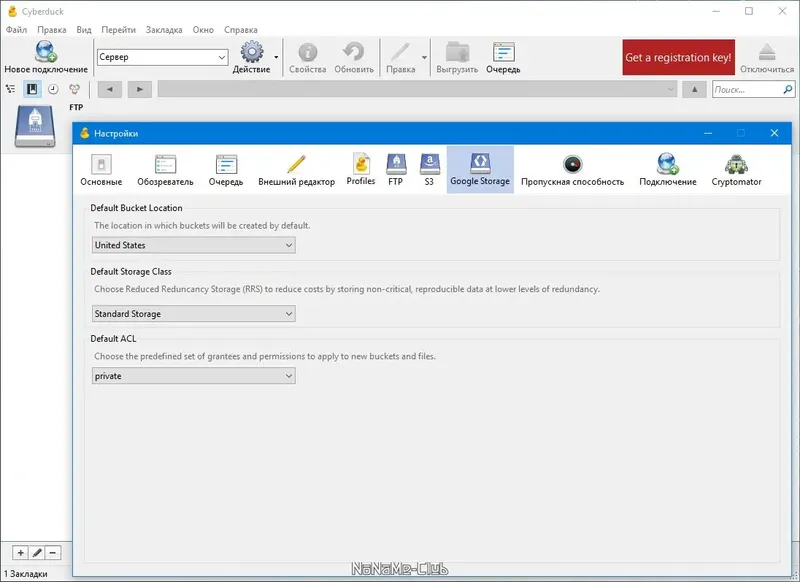
Task: Expand the Правка toolbar dropdown arrow
Action: click(424, 57)
